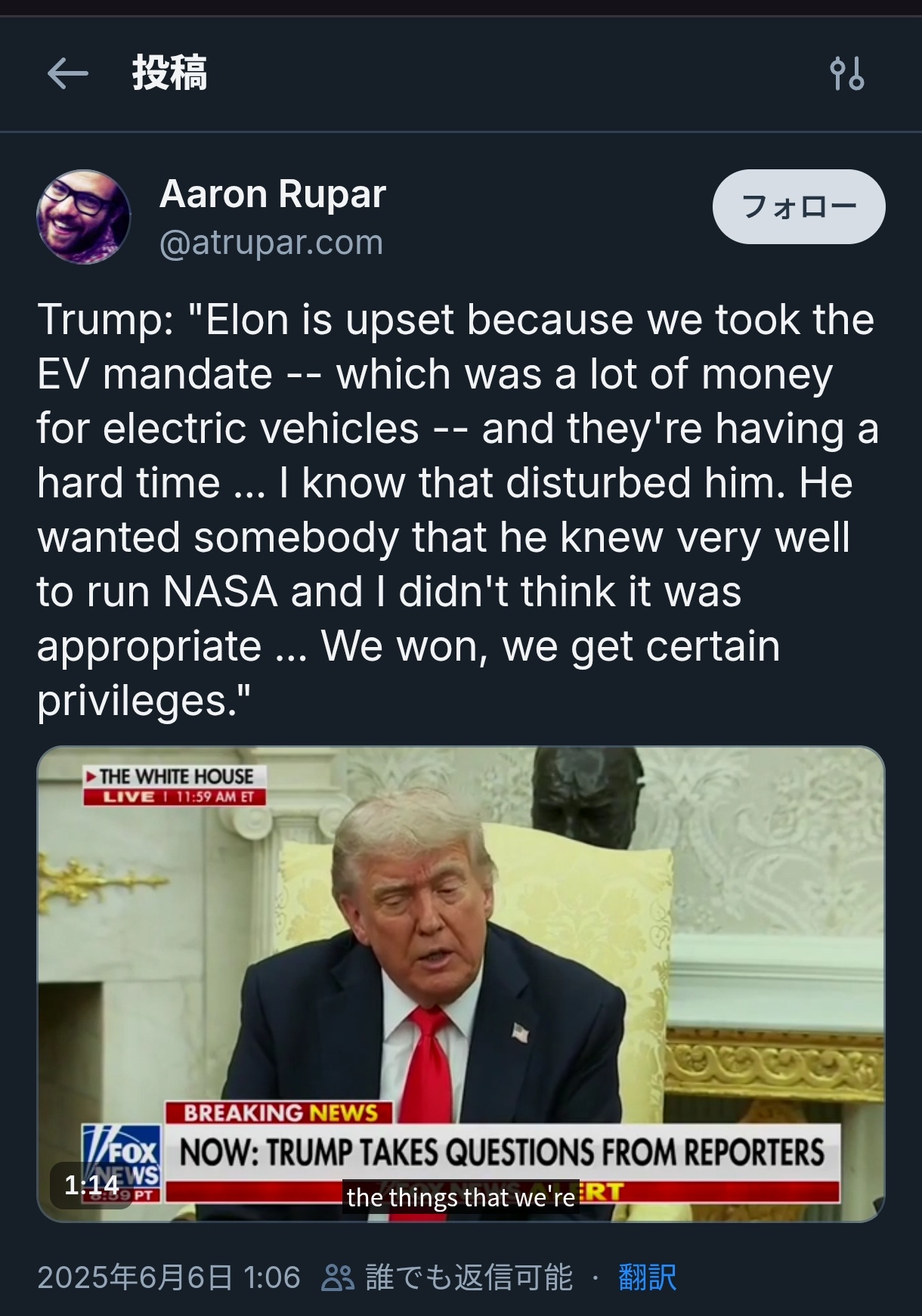Image resolution: width=922 pixels, height=1316 pixels.
Task: Play the Trump video thumbnail
Action: click(x=460, y=945)
